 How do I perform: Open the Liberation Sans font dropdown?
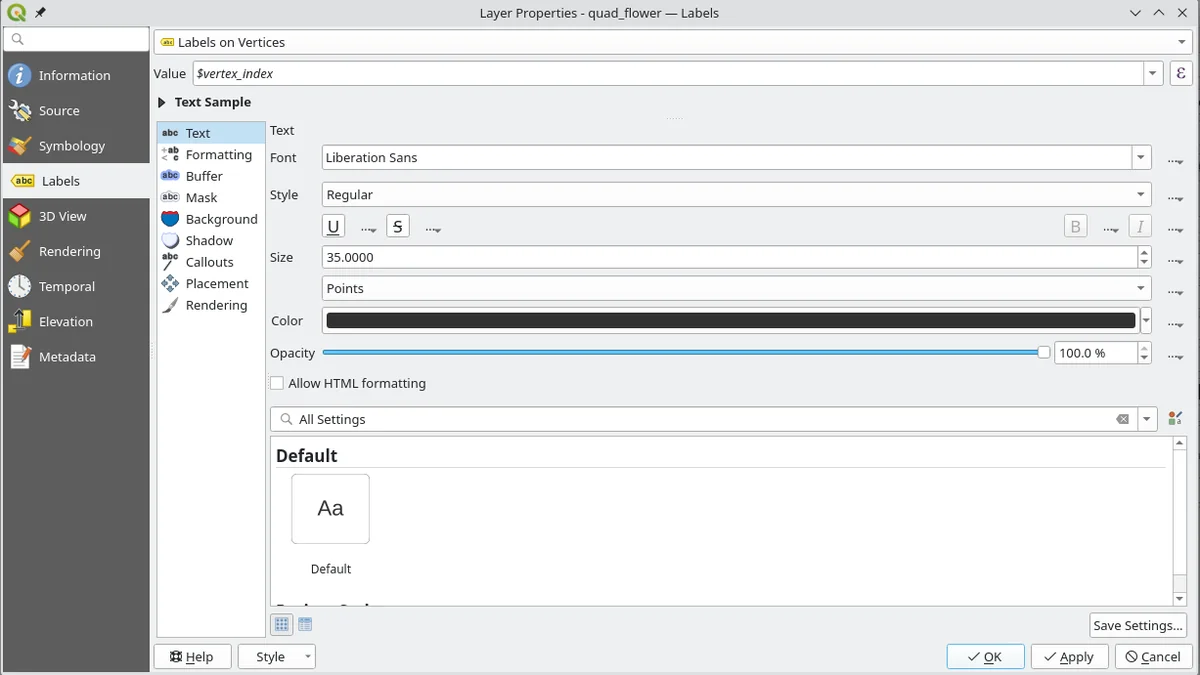point(1141,158)
